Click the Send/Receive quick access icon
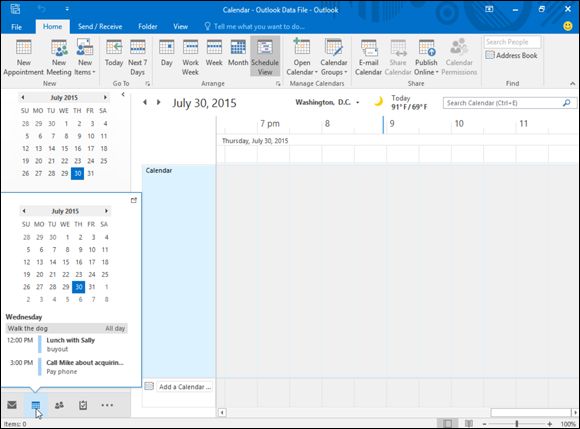Image resolution: width=580 pixels, height=429 pixels. tap(15, 9)
